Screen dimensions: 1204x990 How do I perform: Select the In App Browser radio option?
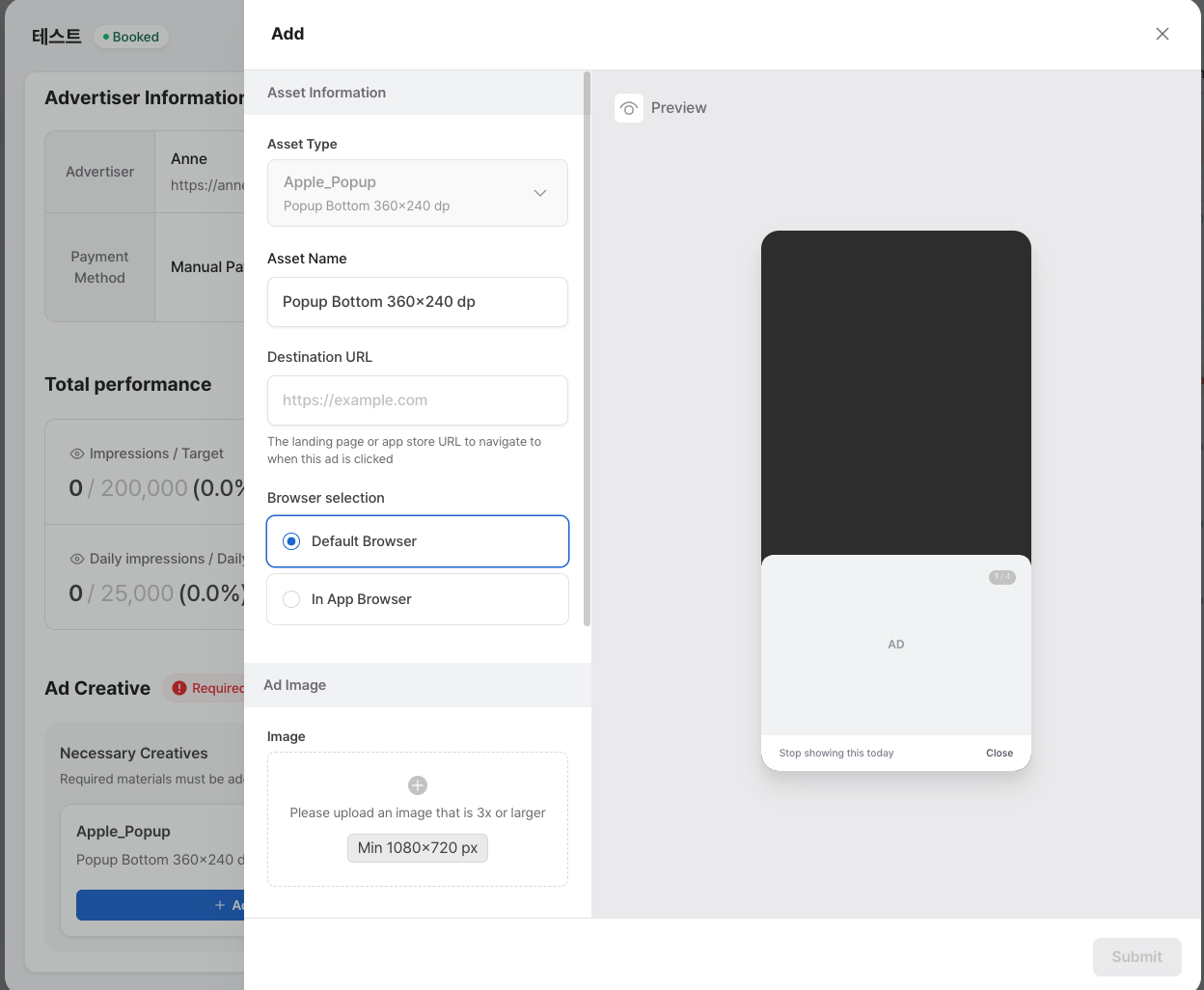[x=291, y=599]
